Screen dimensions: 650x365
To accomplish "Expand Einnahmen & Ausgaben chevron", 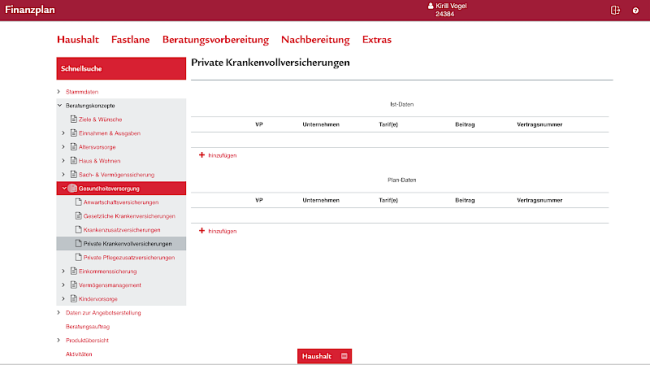I will click(63, 133).
